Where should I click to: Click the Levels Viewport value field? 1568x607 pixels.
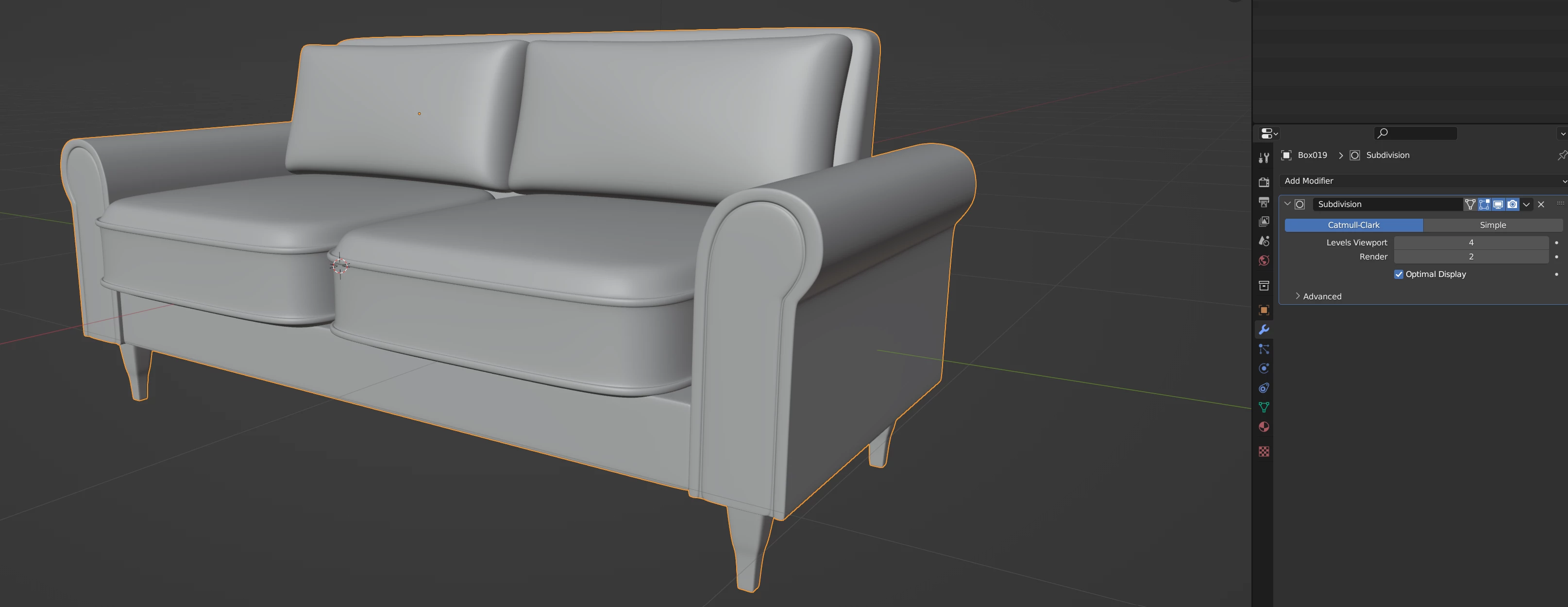1470,243
